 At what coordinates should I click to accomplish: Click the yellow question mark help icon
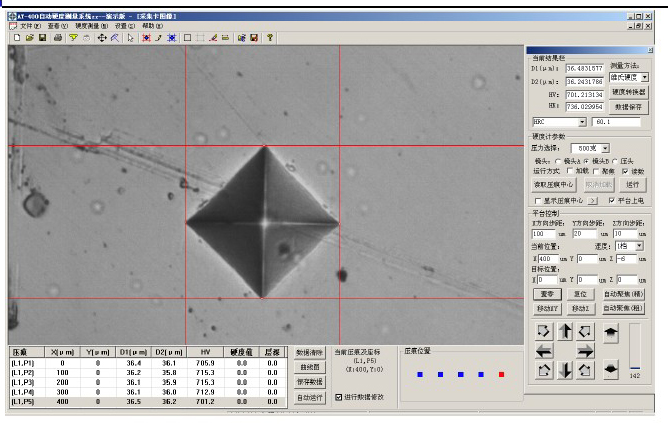(x=270, y=37)
